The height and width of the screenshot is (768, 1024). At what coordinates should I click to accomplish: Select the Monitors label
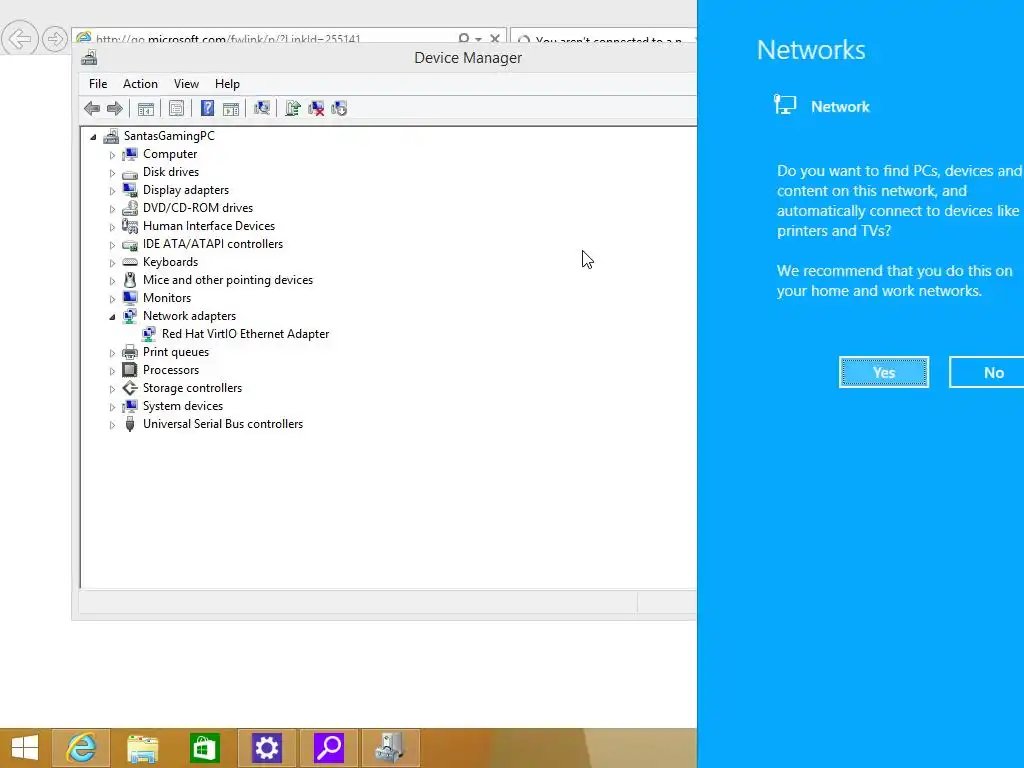pos(167,298)
